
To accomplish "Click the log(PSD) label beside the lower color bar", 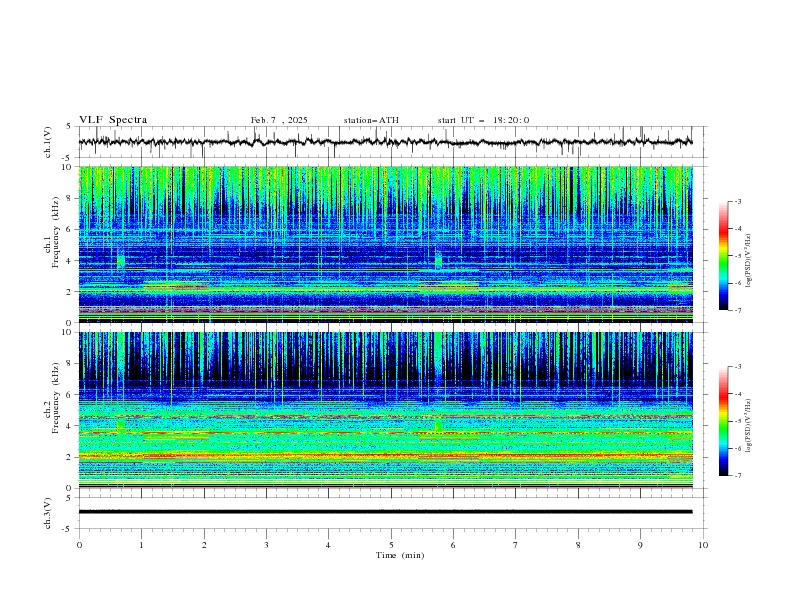I will click(x=749, y=426).
